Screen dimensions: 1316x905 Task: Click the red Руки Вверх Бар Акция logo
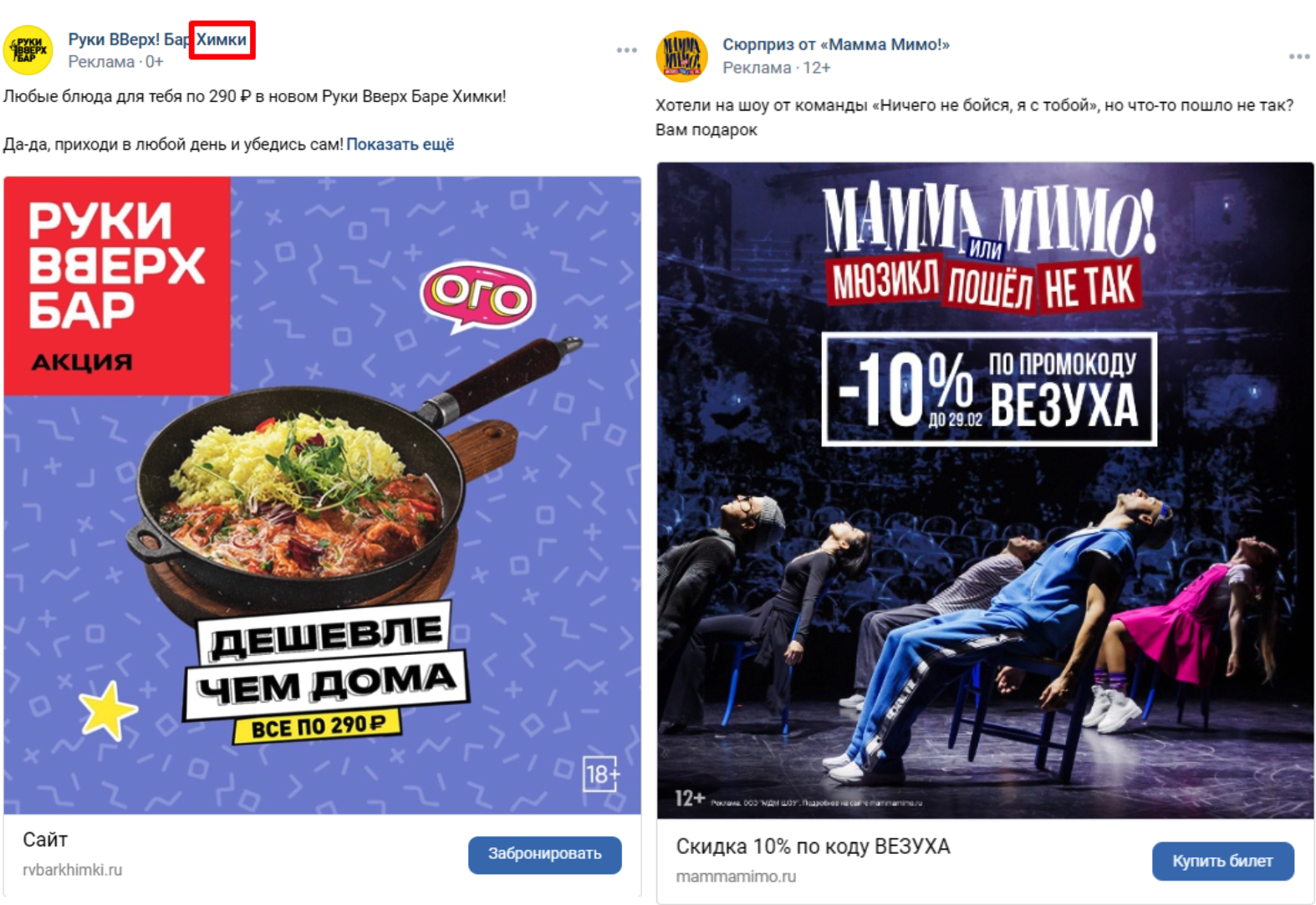pos(117,285)
